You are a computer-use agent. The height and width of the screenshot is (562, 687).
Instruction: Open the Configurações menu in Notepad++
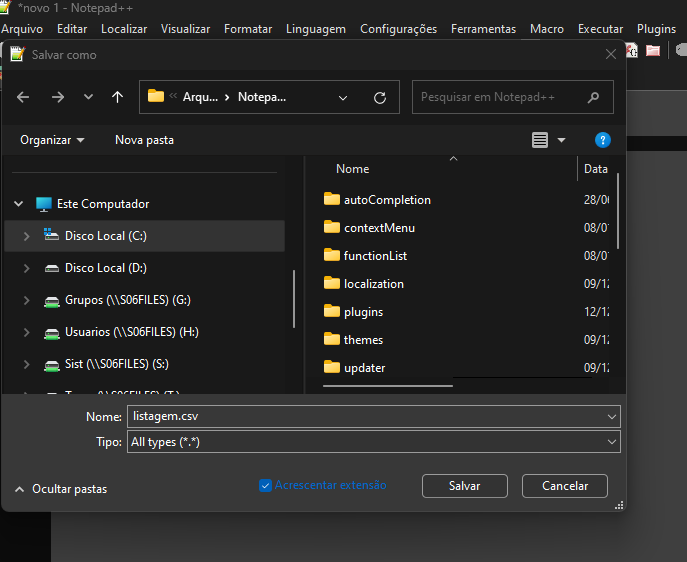[399, 29]
